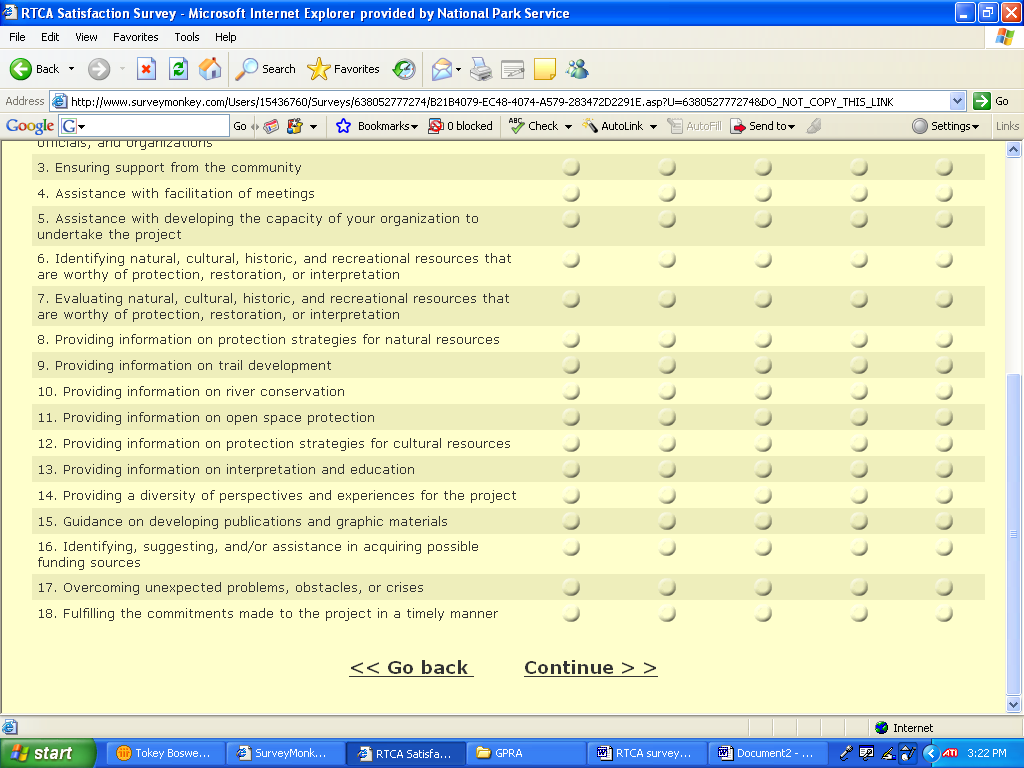Select first radio for item 9 trail development

[571, 366]
